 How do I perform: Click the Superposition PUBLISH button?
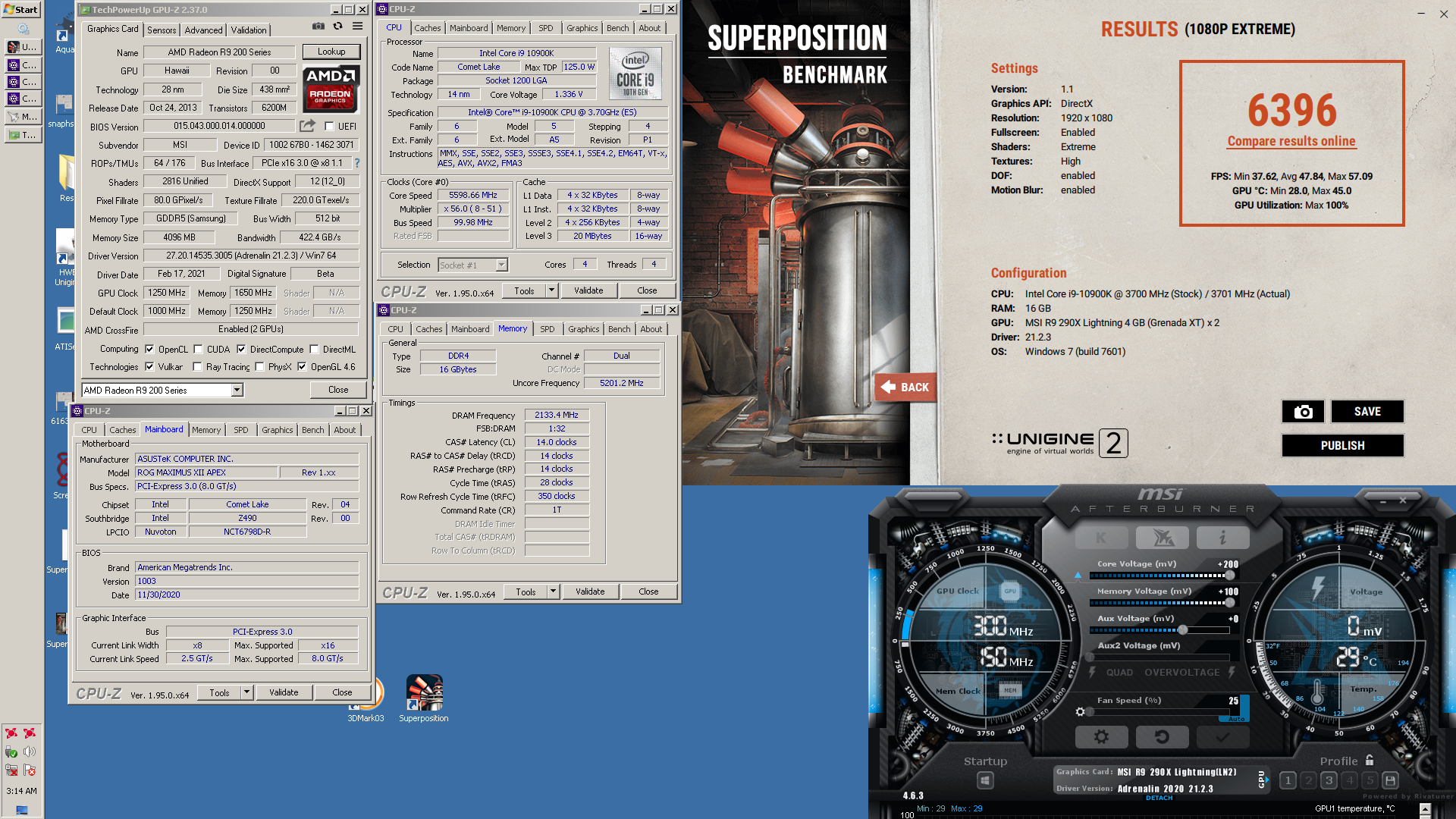1342,445
